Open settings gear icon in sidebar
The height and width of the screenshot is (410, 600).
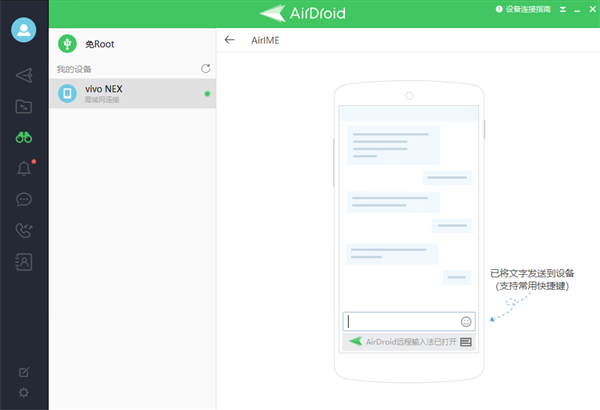tap(24, 392)
